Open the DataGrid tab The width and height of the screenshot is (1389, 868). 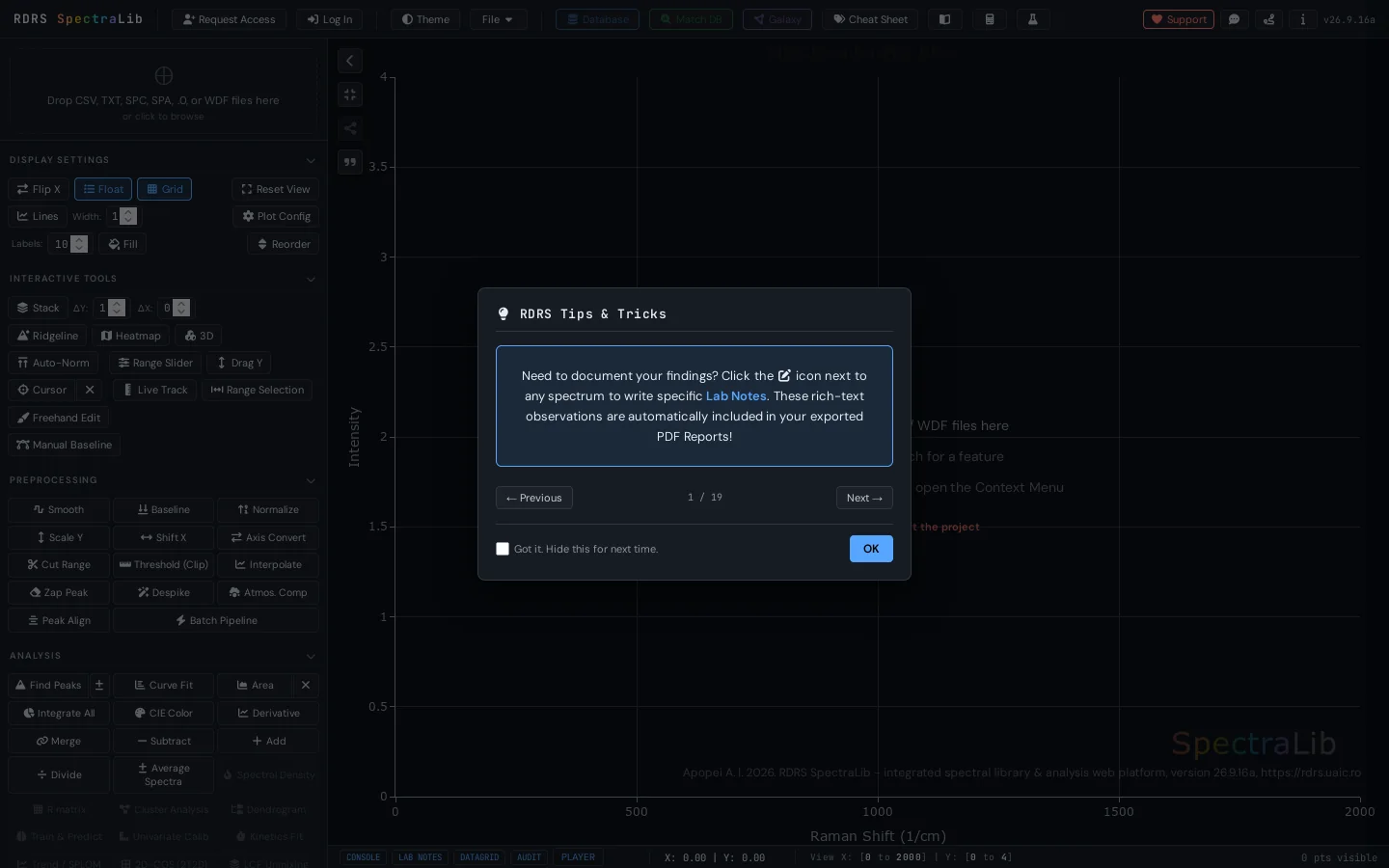pos(479,857)
